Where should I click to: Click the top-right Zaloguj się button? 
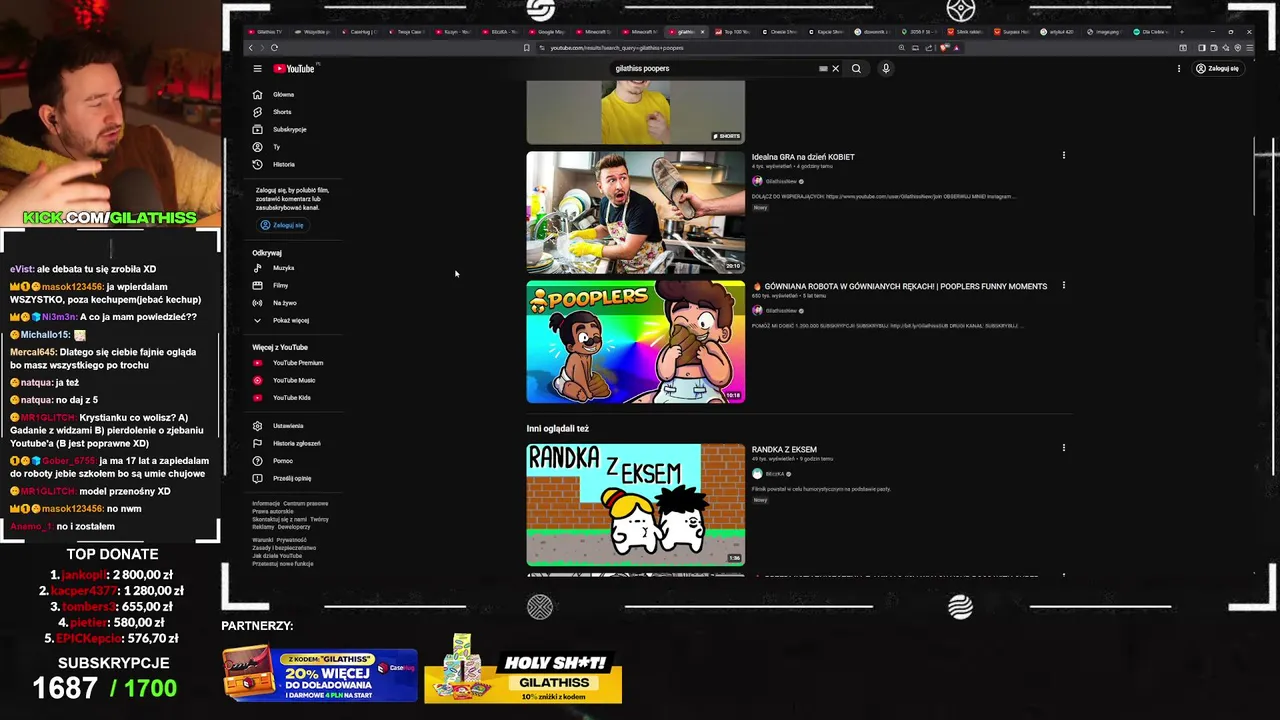click(1217, 69)
